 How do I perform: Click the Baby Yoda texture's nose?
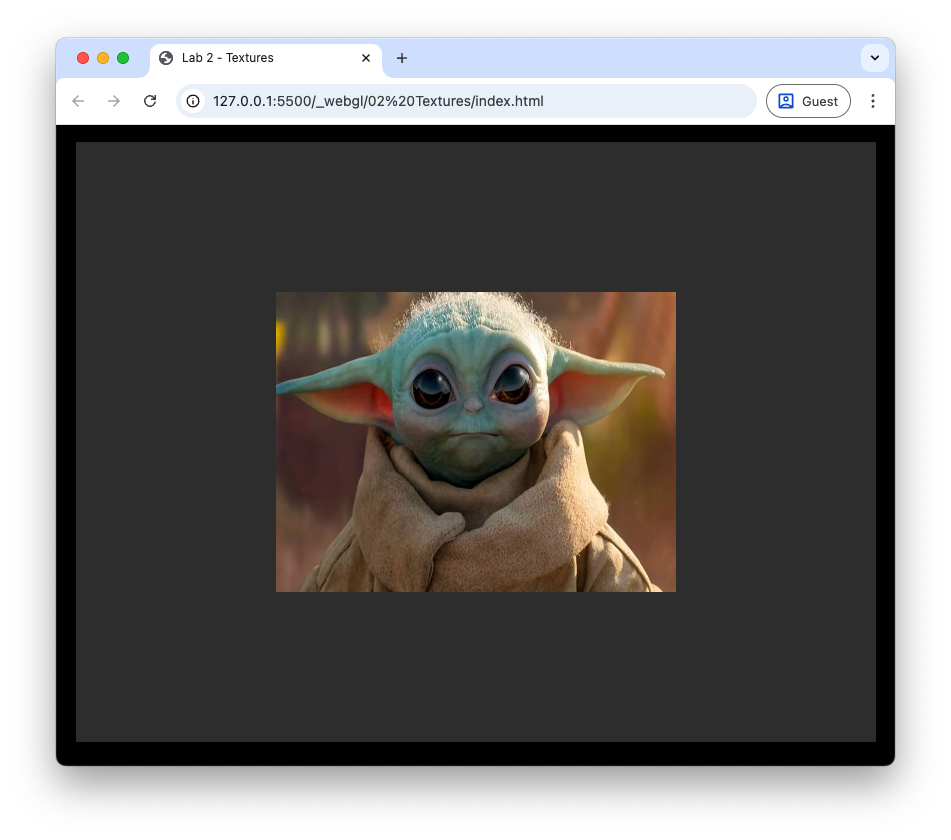coord(471,408)
